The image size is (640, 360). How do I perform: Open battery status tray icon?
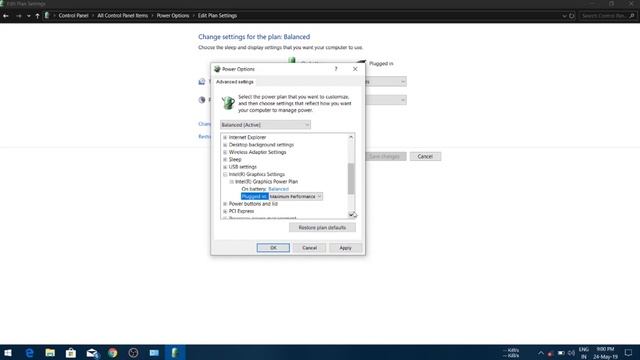(561, 353)
